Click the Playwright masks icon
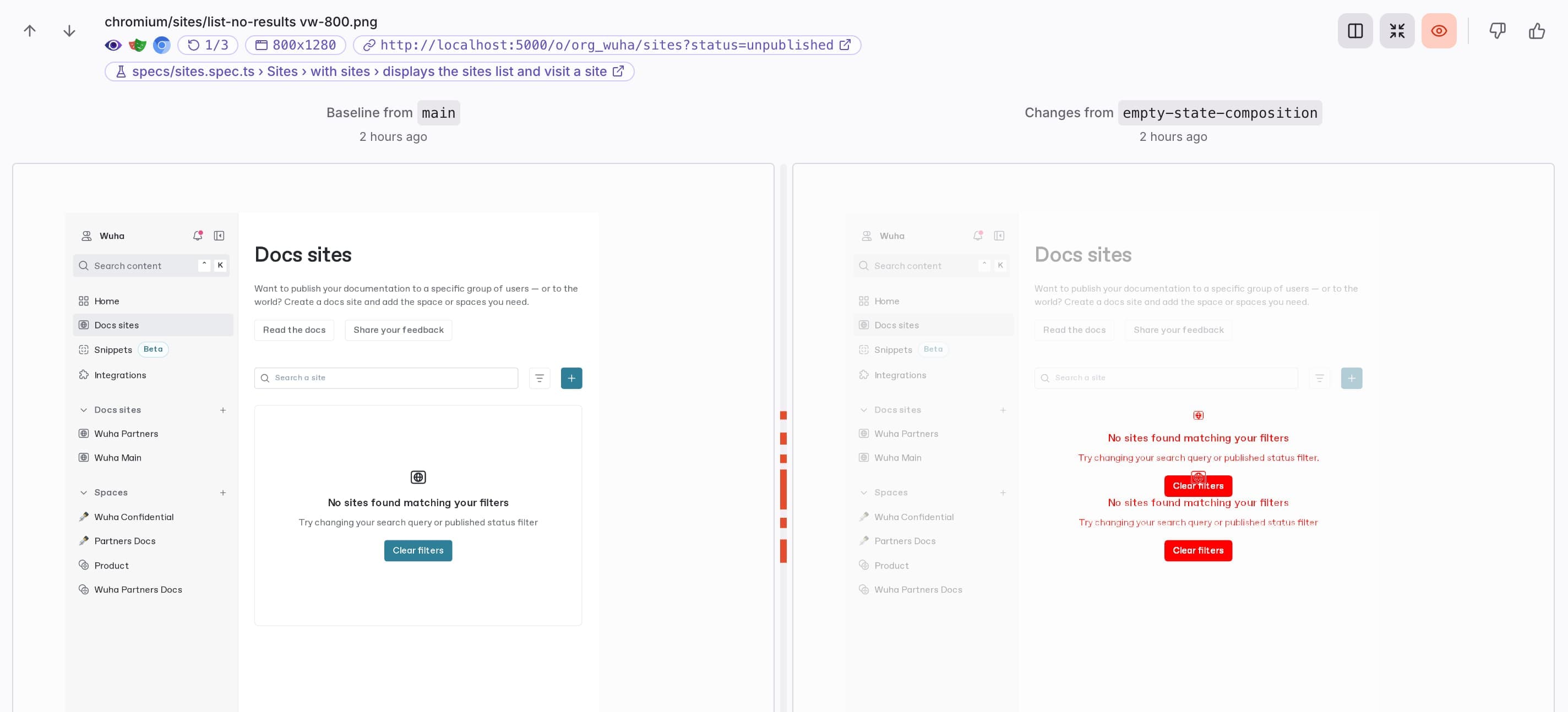This screenshot has width=1568, height=712. [138, 45]
